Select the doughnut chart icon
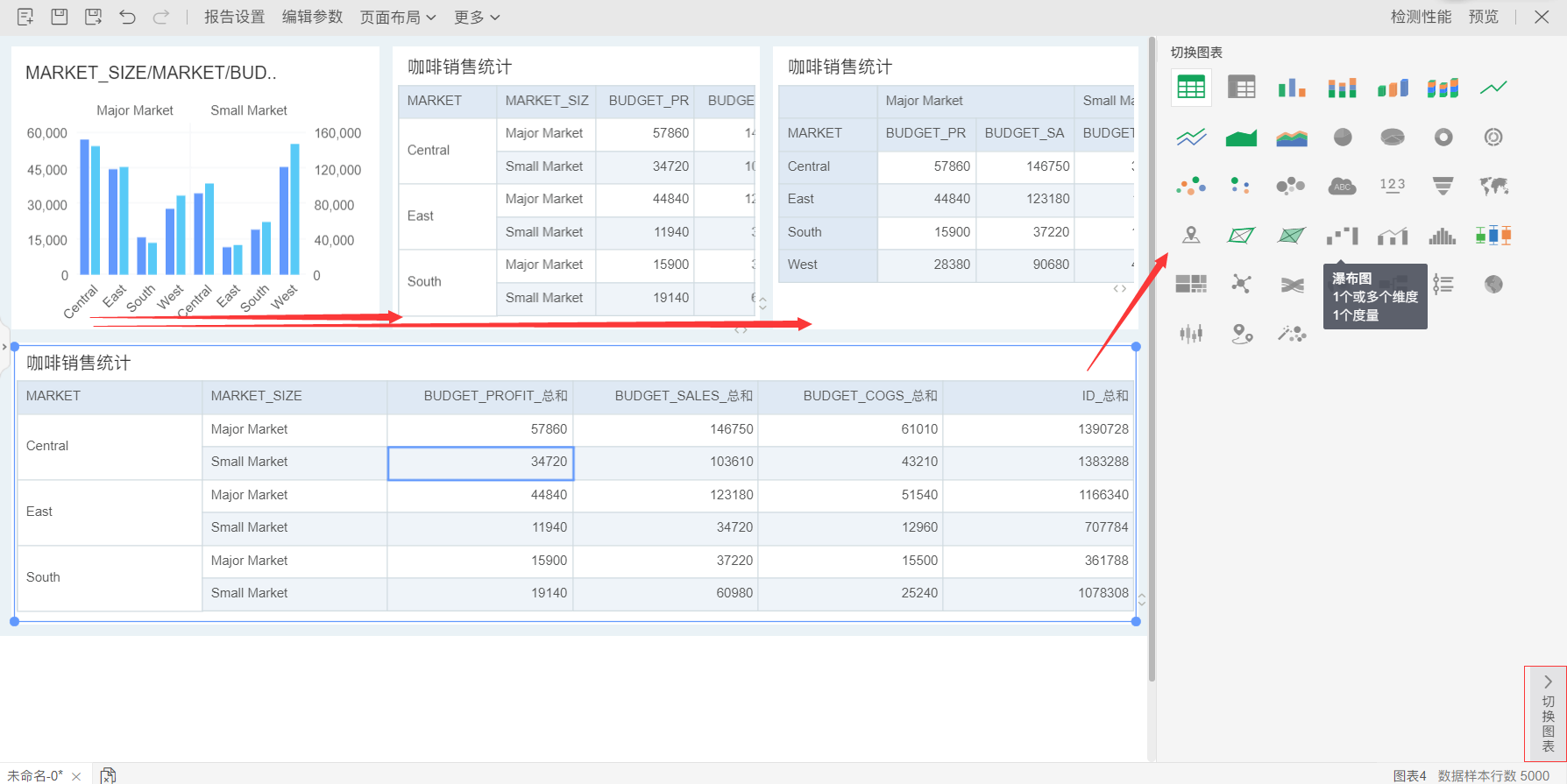 pos(1443,137)
